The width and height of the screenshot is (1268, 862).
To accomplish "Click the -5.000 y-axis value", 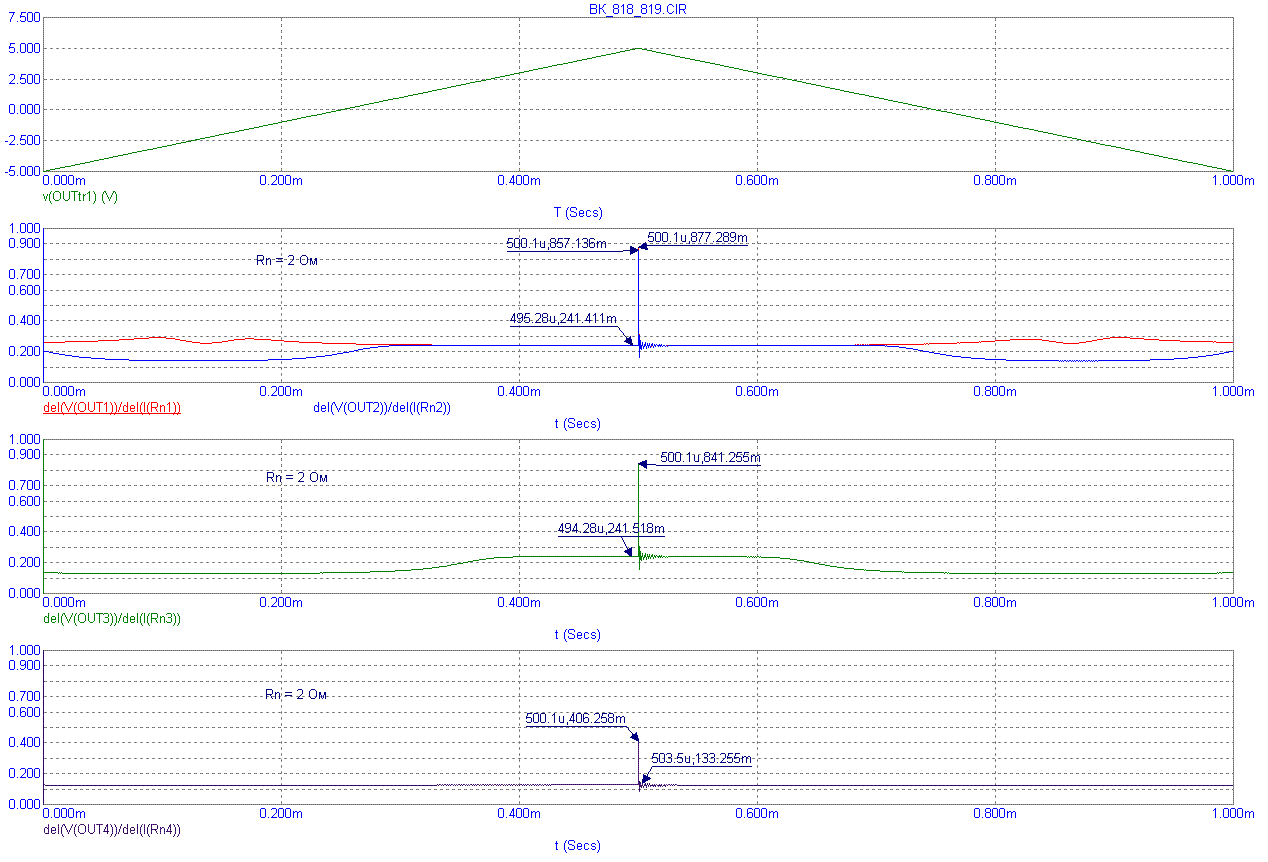I will click(x=22, y=172).
